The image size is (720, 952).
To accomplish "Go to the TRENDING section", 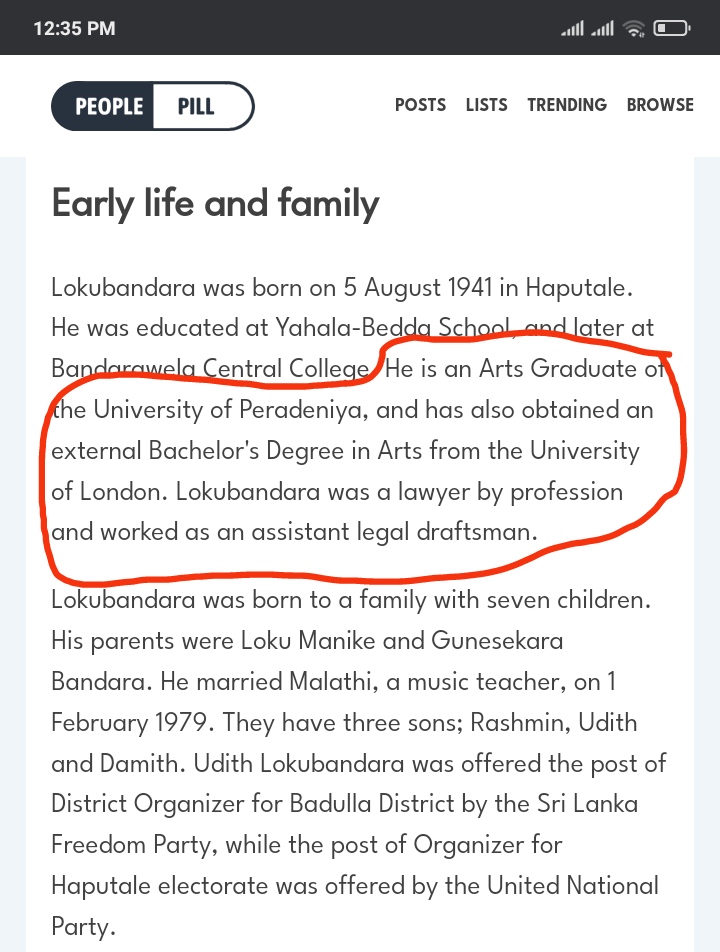I will [566, 105].
